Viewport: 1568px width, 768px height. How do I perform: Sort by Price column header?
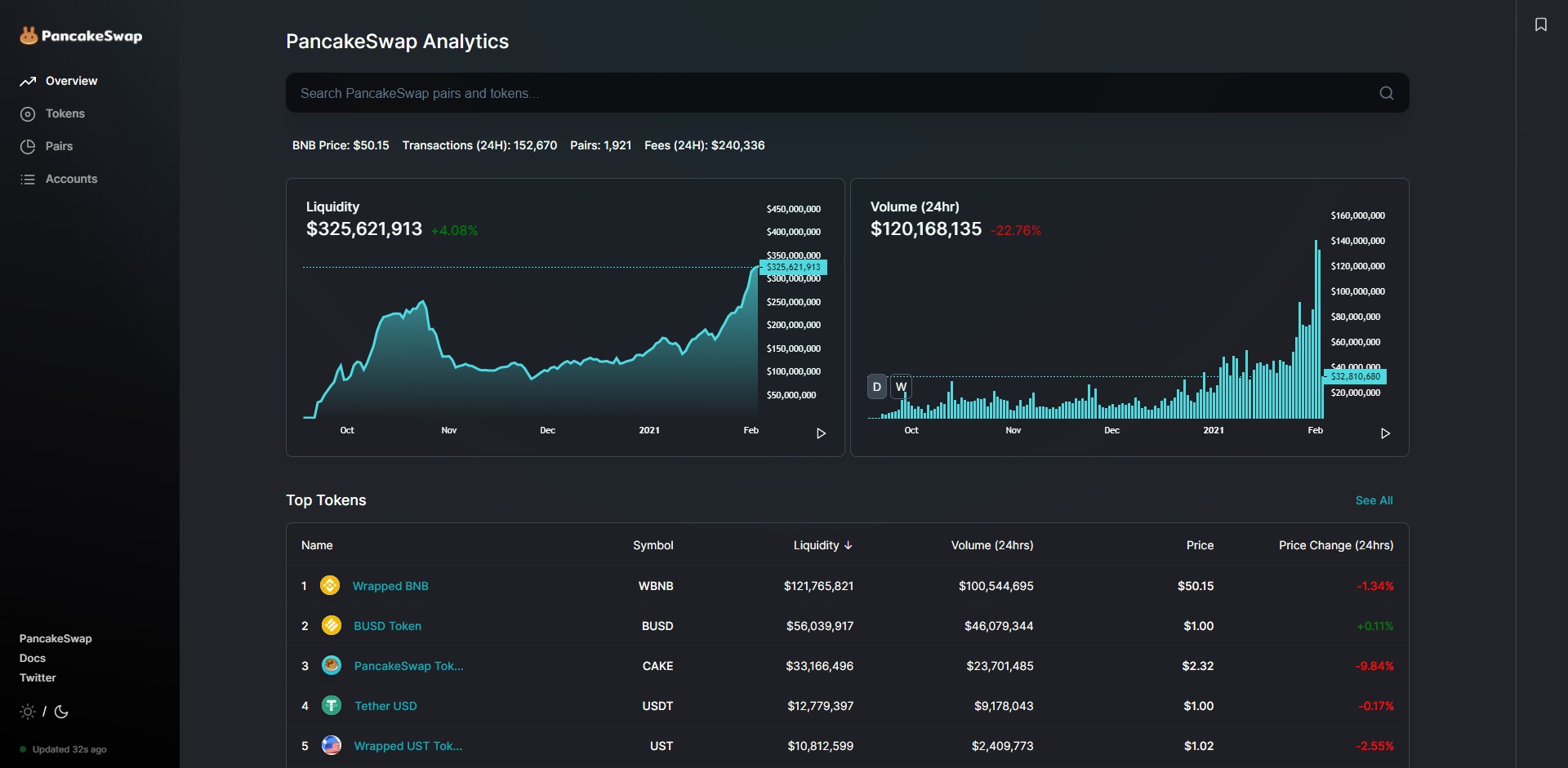tap(1200, 545)
